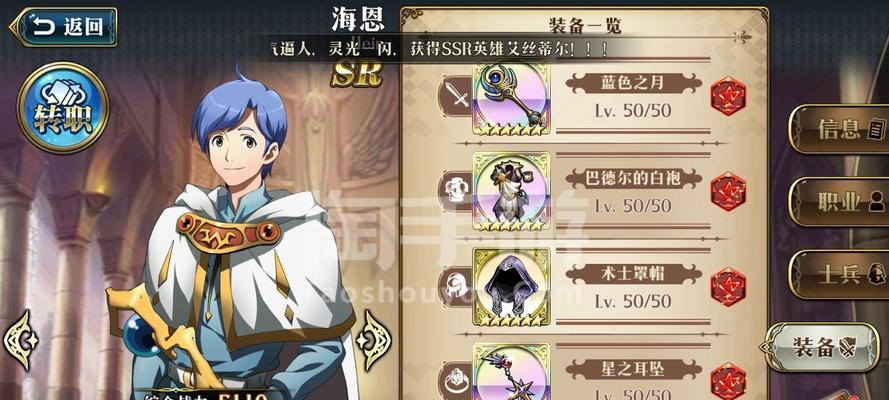Tap the 星之耳坠 accessory icon
Viewport: 889px width, 400px height.
[x=511, y=372]
